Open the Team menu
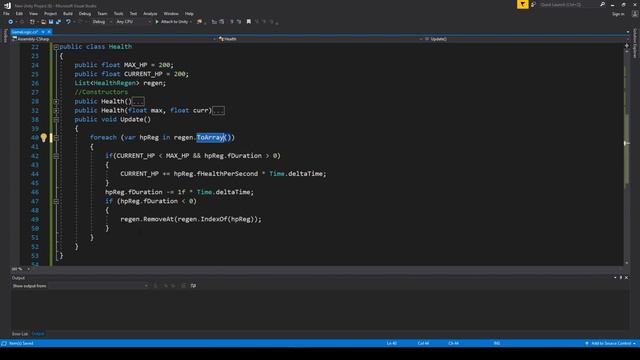Viewport: 640px width, 360px height. click(x=102, y=14)
